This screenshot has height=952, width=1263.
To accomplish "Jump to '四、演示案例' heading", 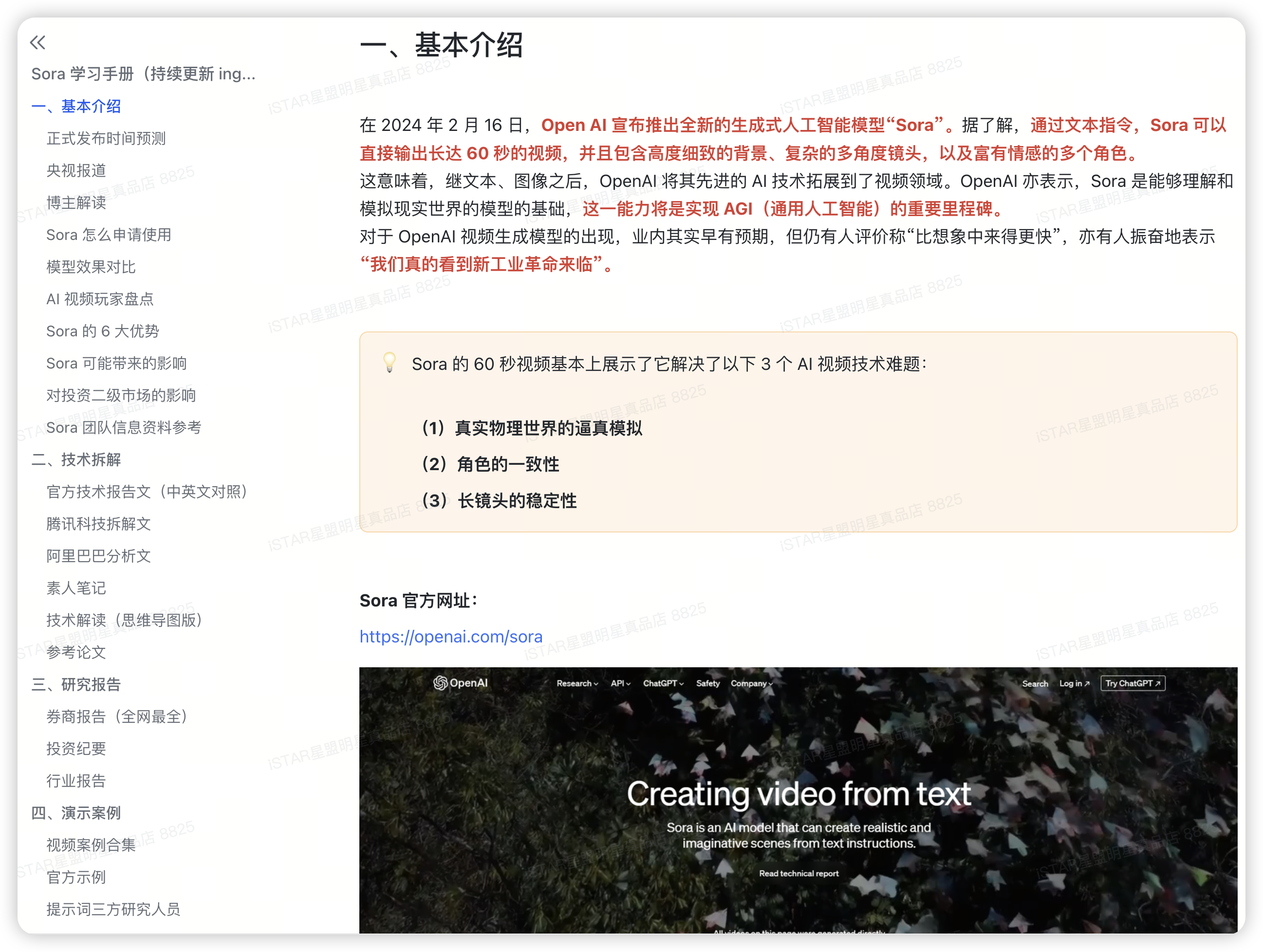I will tap(76, 813).
